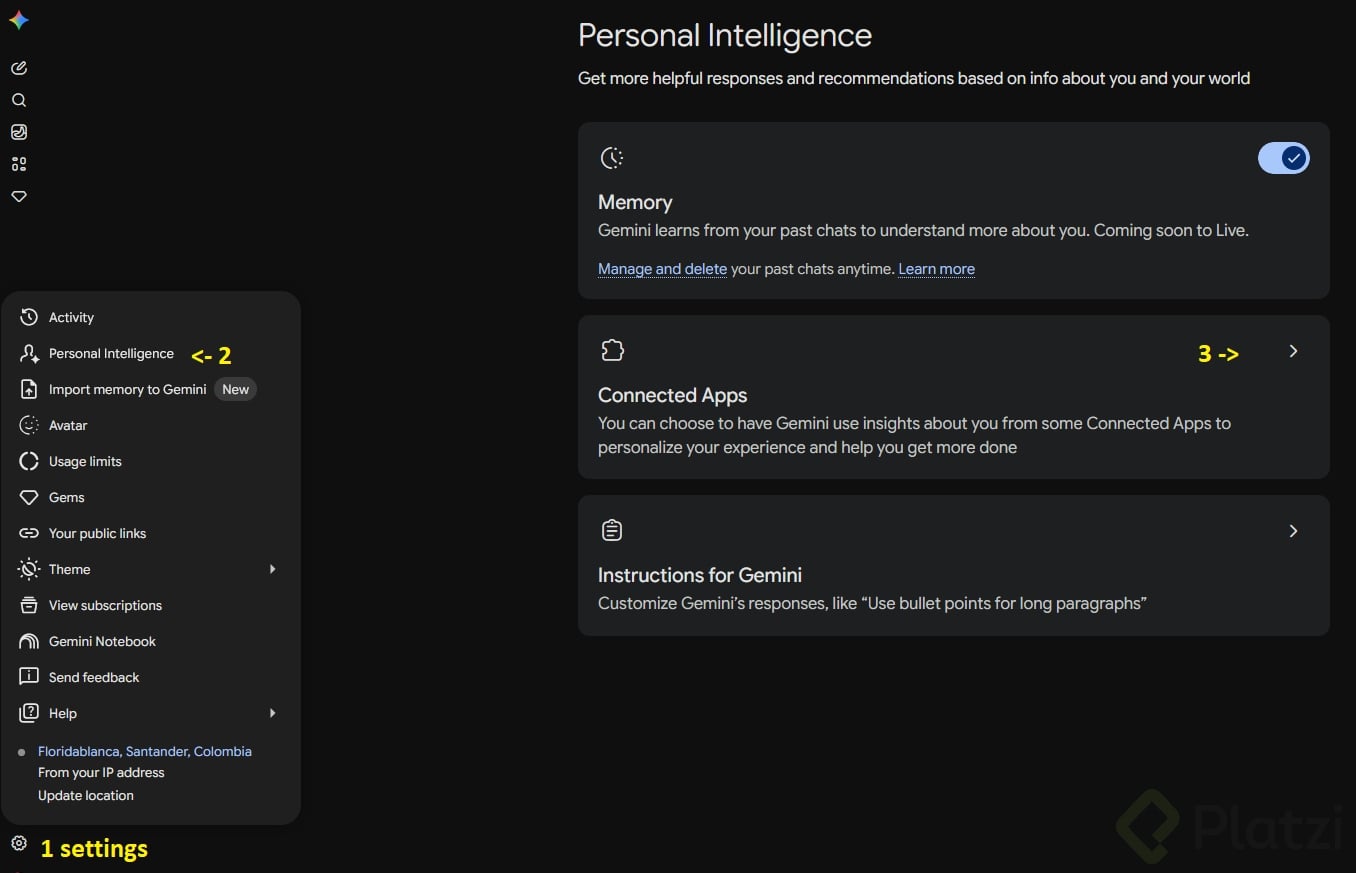Start a new chat with pencil icon
The image size is (1356, 873).
pos(19,68)
